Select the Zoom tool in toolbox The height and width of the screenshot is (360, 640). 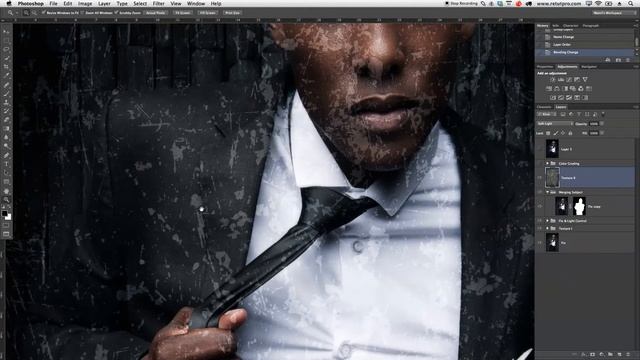click(6, 200)
